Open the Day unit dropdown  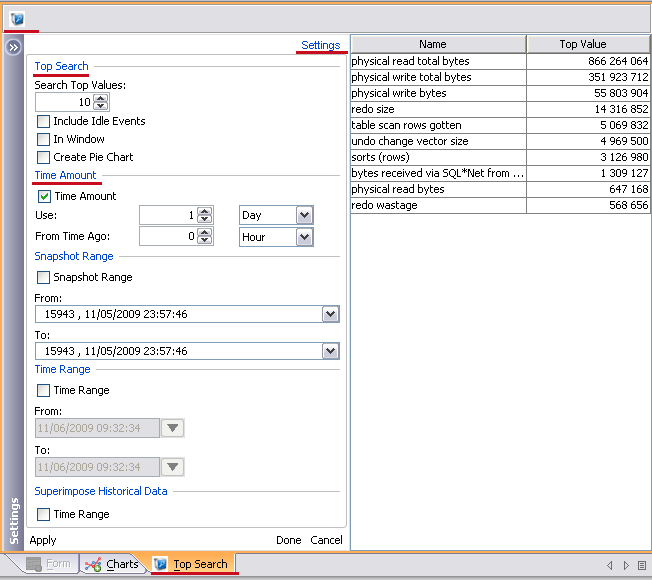[304, 215]
